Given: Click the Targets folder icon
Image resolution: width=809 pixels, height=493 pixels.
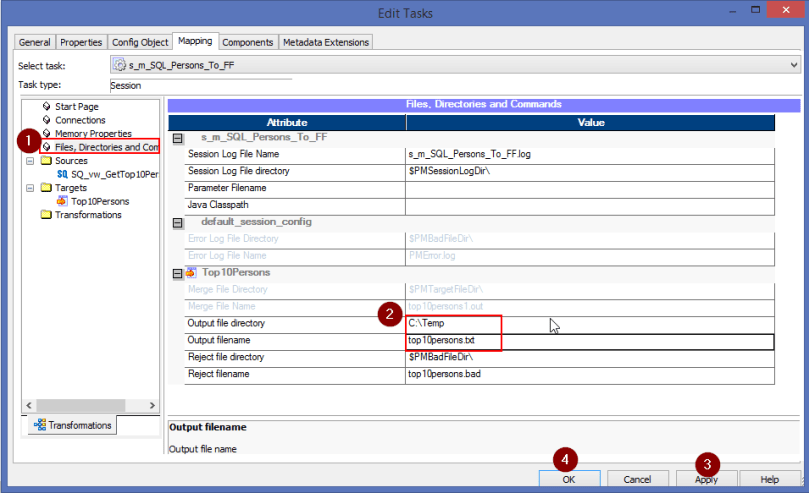Looking at the screenshot, I should (x=46, y=188).
